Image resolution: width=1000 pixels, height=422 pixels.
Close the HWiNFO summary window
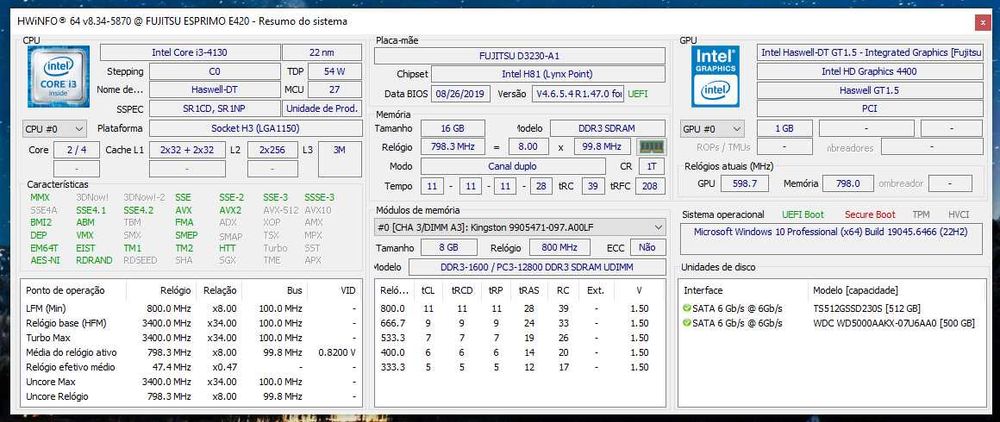[x=982, y=21]
